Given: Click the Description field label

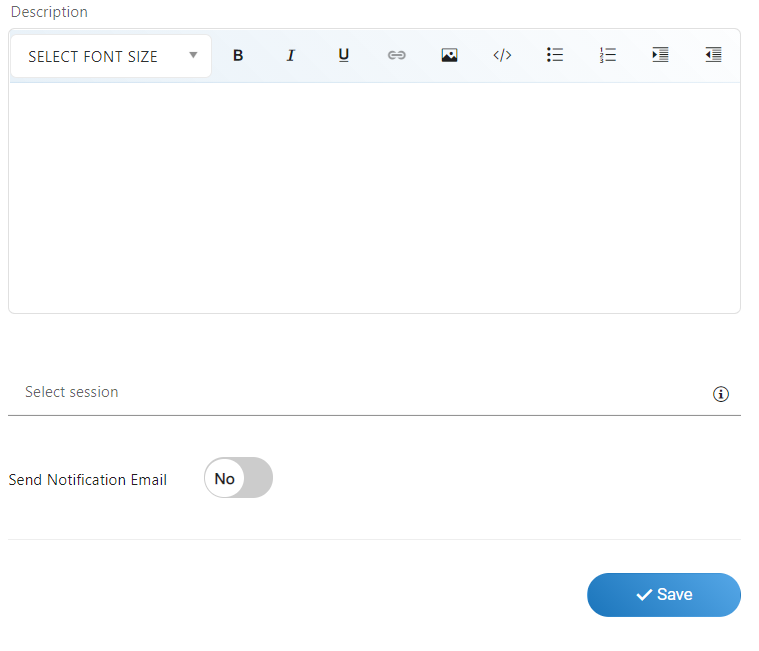Looking at the screenshot, I should [49, 12].
